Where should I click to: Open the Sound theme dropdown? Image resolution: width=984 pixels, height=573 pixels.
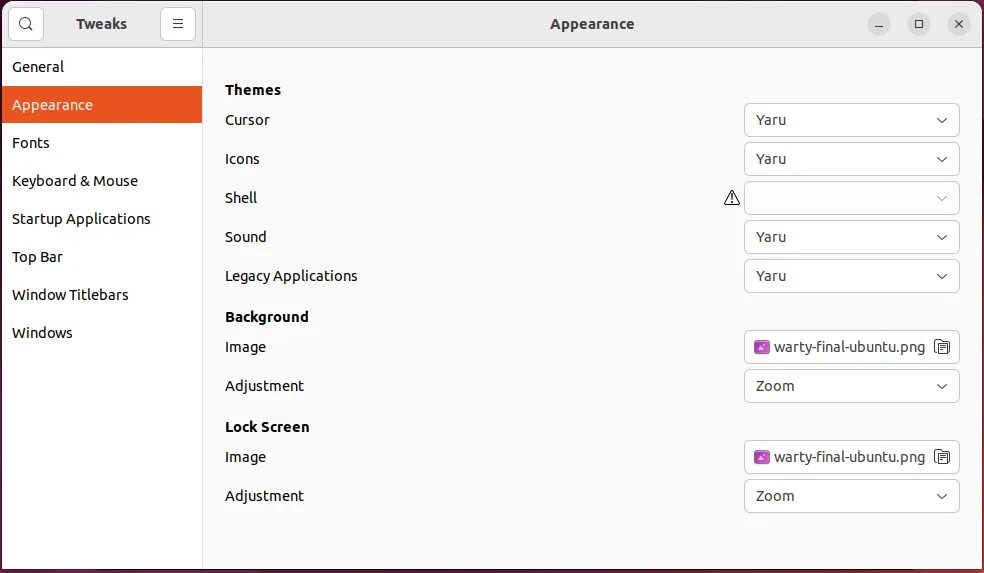pos(851,237)
